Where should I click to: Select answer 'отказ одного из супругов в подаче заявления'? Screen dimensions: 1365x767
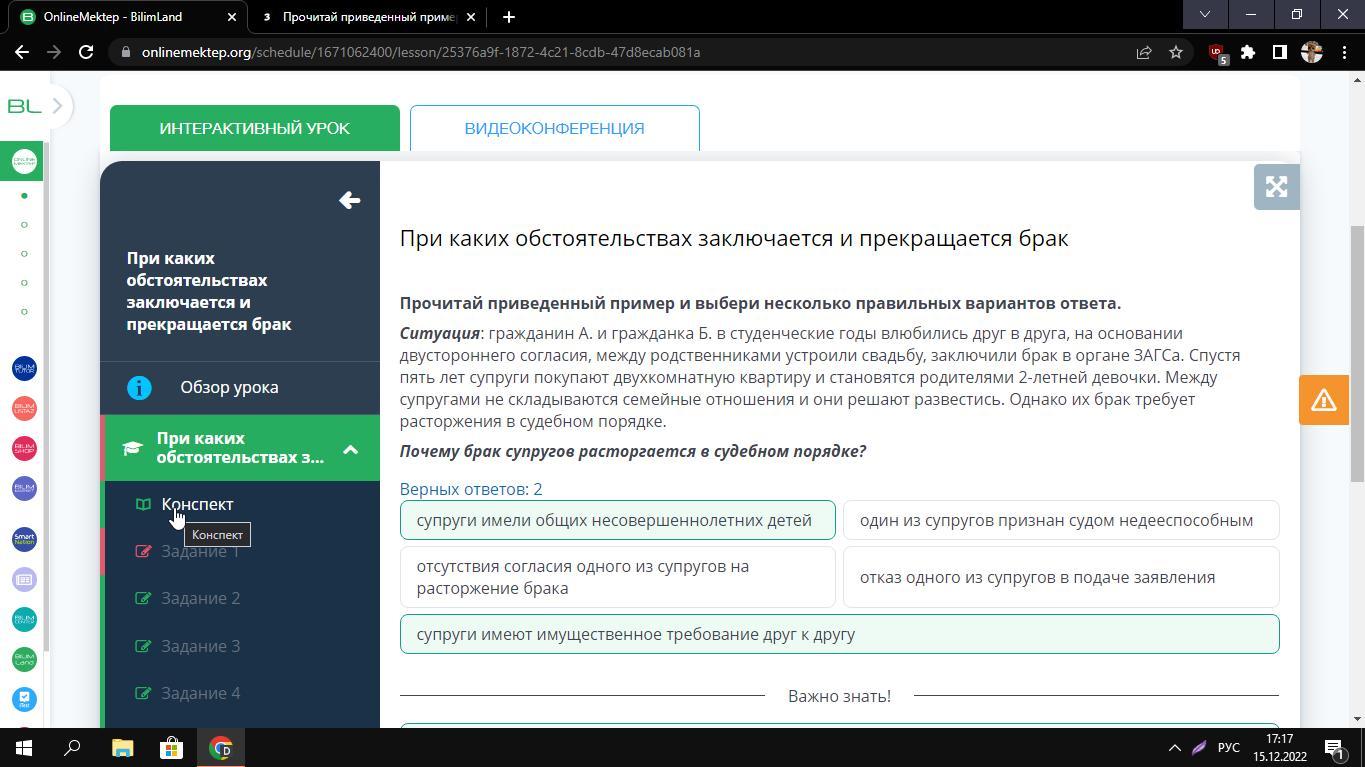(x=1061, y=577)
